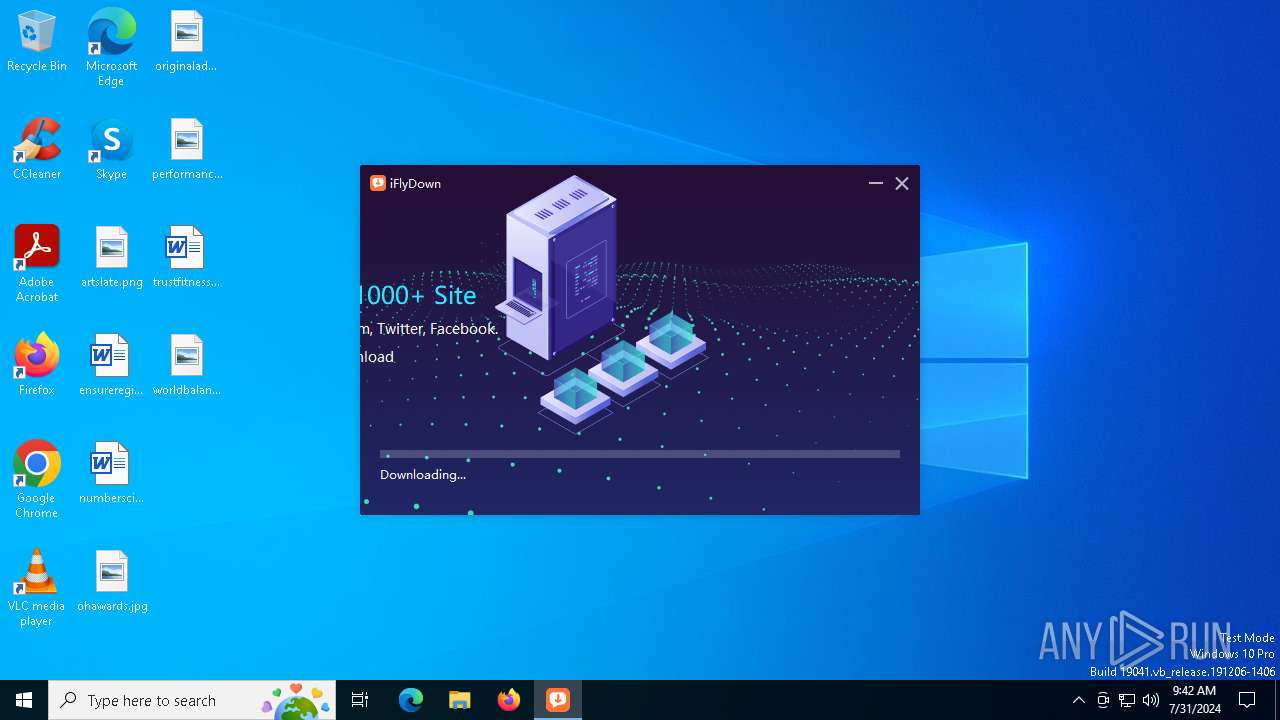Screen dimensions: 1280x720
Task: Launch Firefox from the desktop shortcut
Action: 37,366
